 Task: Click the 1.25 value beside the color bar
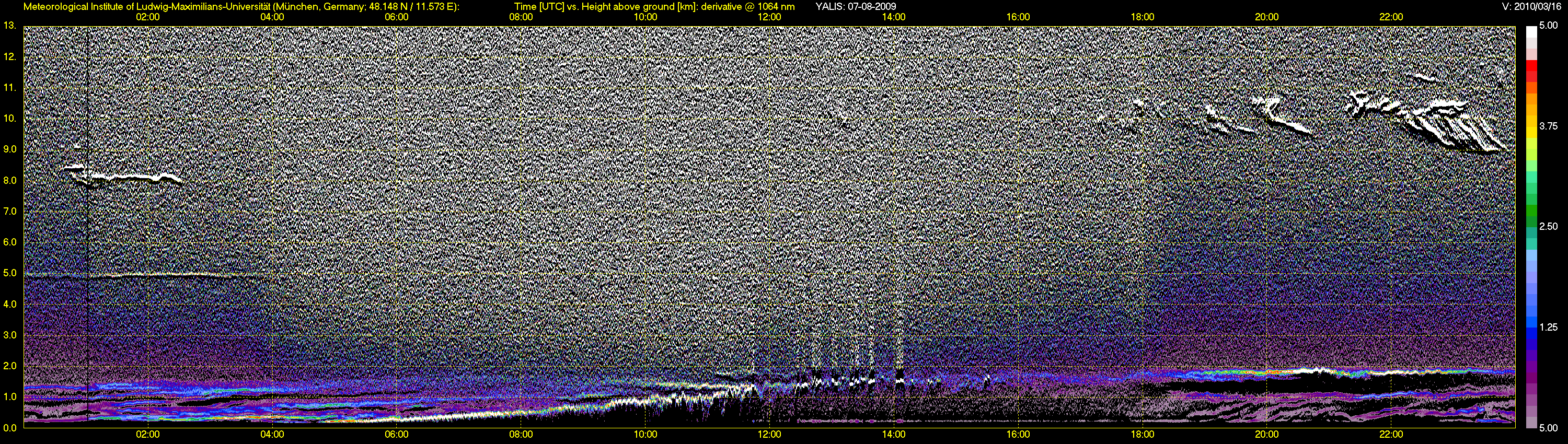coord(1548,327)
